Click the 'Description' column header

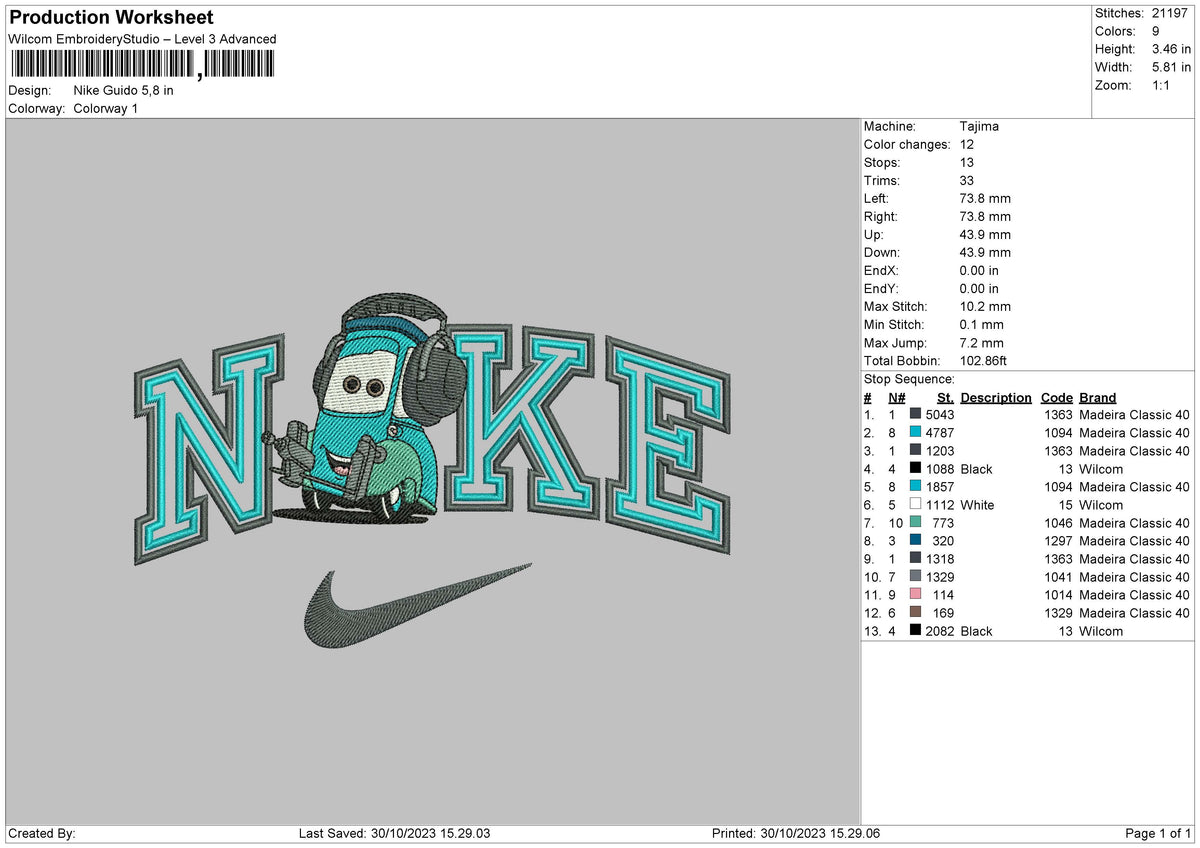(x=996, y=397)
